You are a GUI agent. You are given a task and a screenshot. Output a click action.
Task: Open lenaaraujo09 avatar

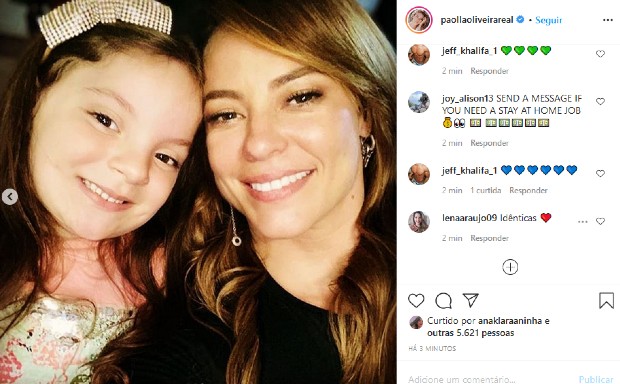coord(419,221)
